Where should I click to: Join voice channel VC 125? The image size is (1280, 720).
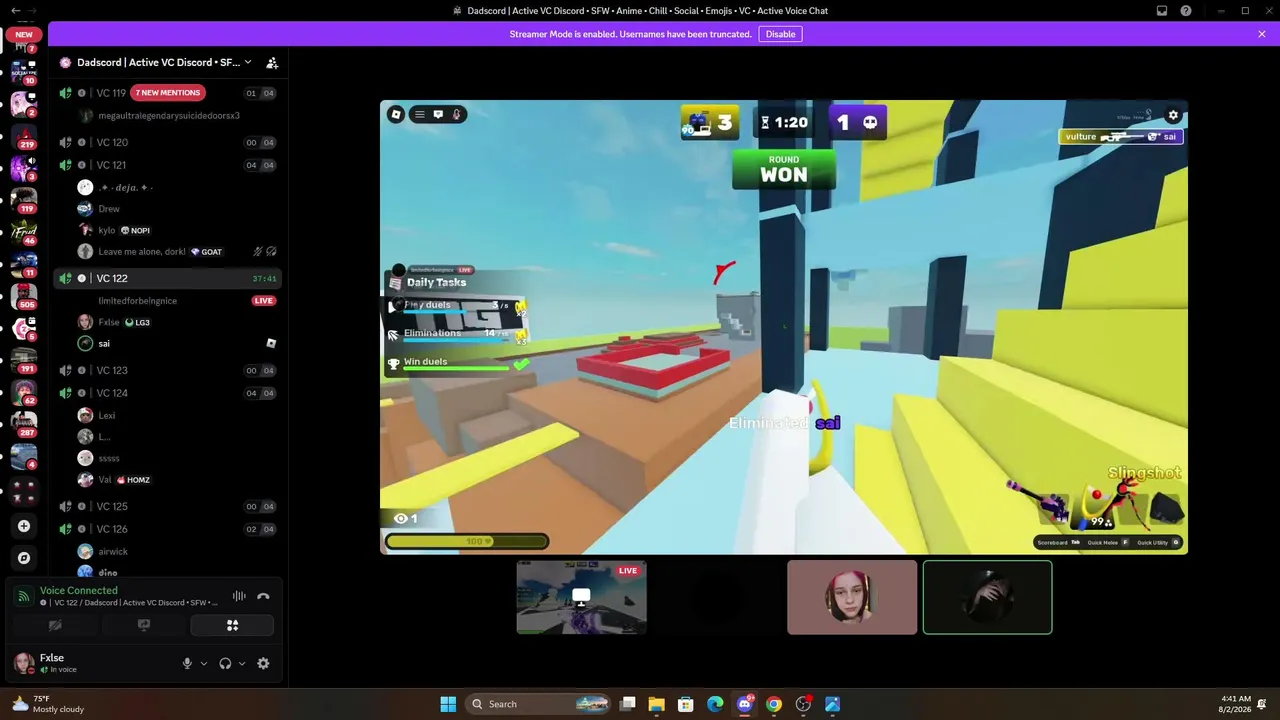tap(167, 507)
